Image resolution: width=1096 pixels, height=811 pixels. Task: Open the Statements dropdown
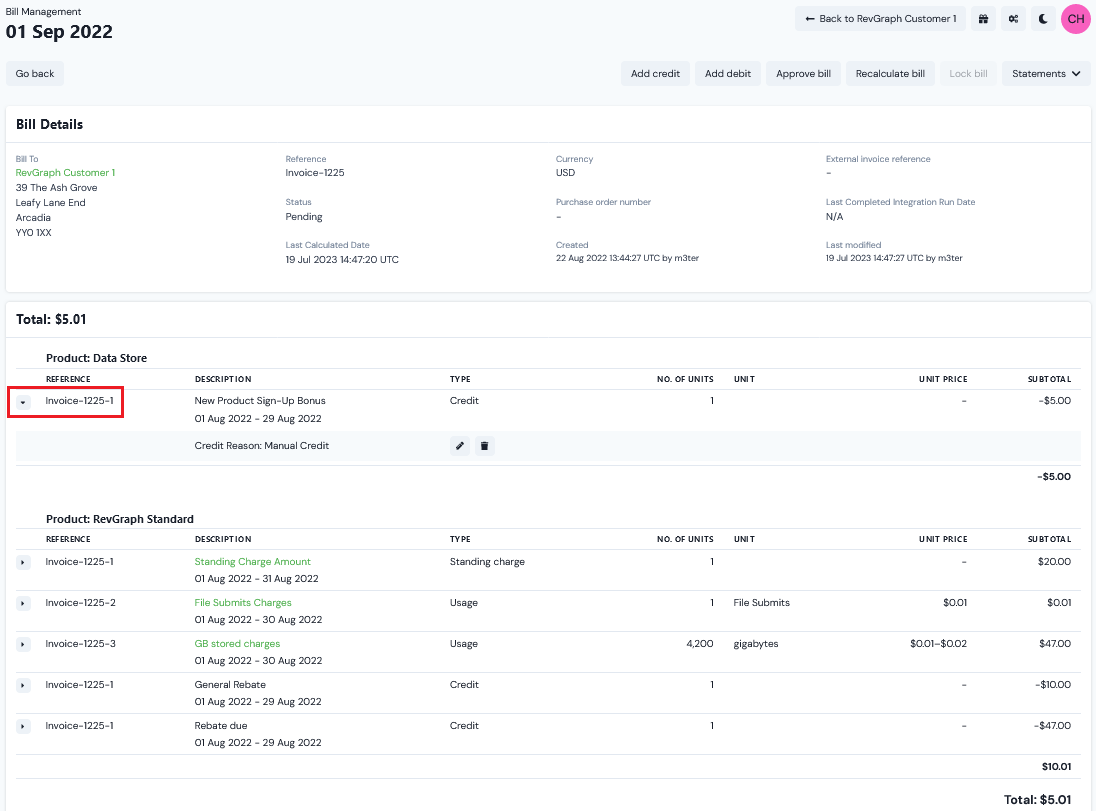point(1046,73)
